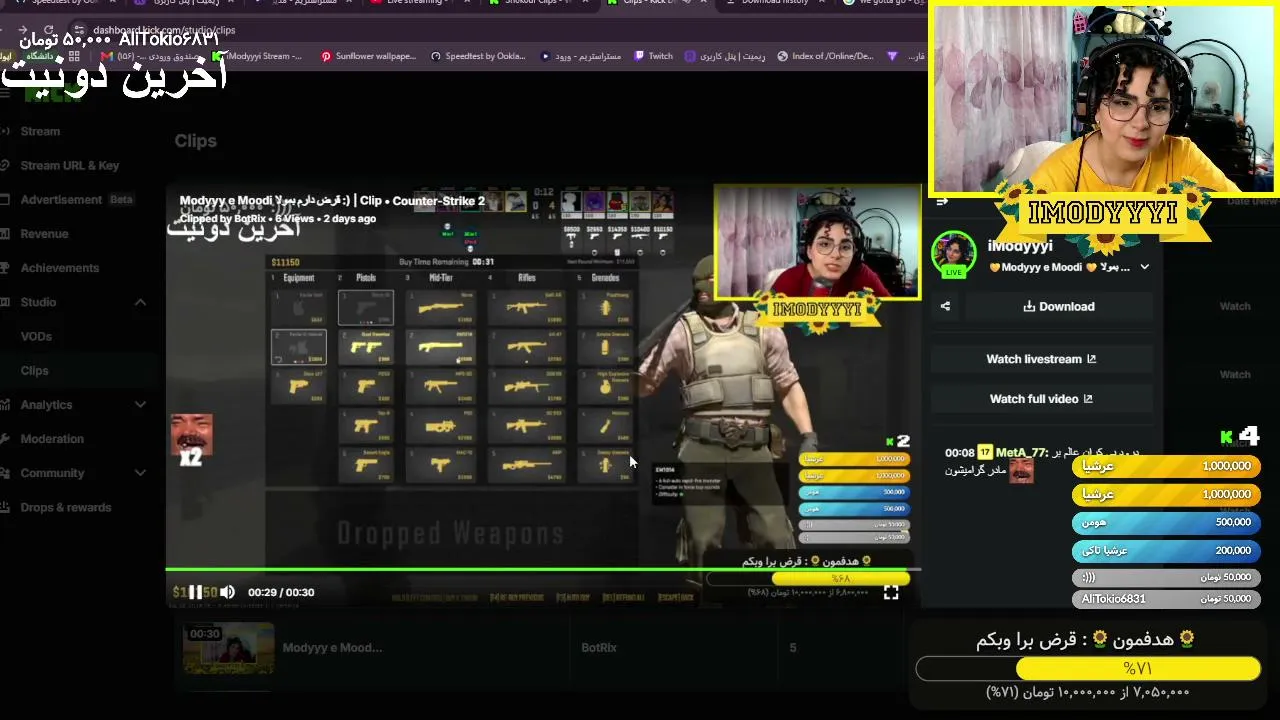Viewport: 1280px width, 720px height.
Task: Open Drops & rewards page
Action: 65,507
